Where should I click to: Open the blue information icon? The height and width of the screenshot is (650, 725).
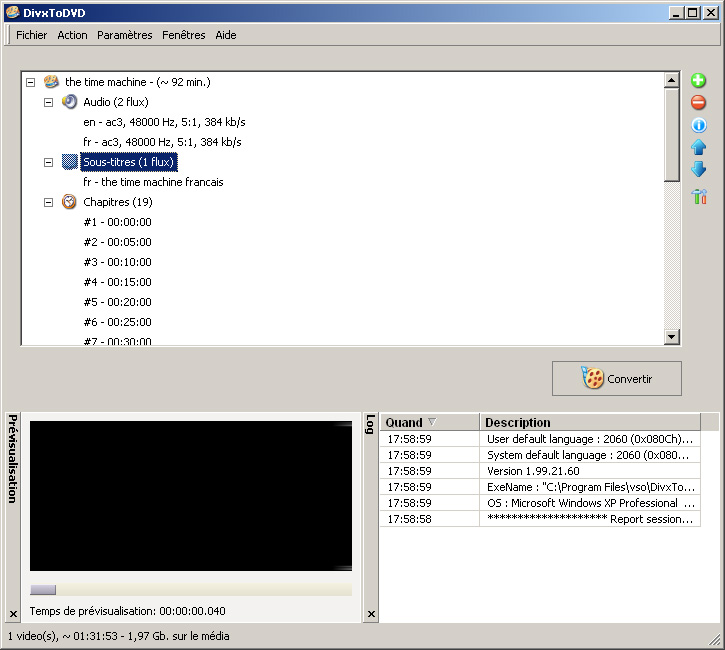point(699,125)
